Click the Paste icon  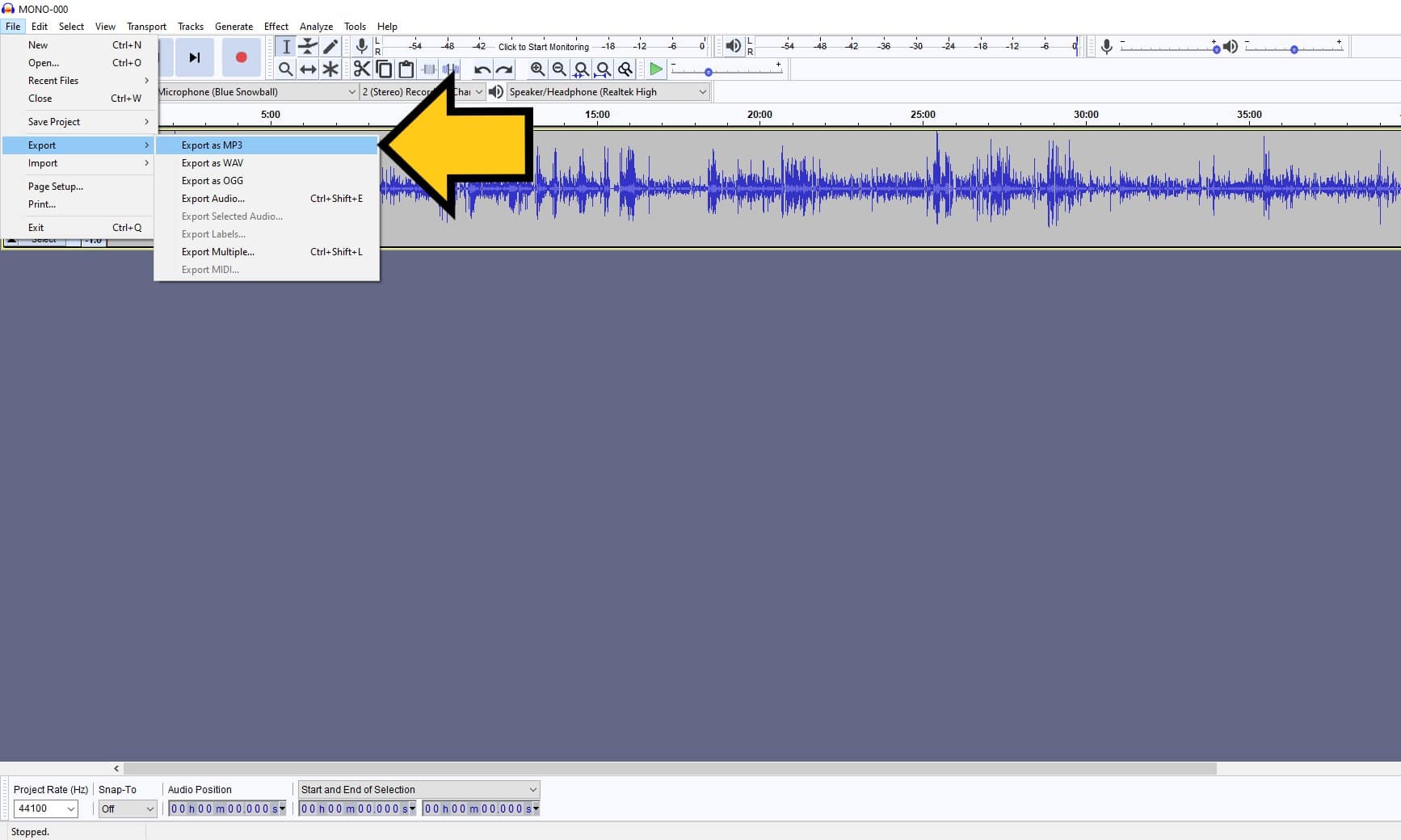pos(406,69)
